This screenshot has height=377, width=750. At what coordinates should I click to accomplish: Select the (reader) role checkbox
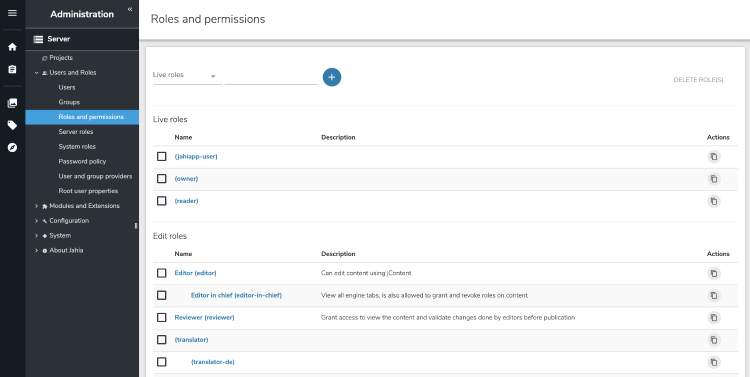pos(162,201)
